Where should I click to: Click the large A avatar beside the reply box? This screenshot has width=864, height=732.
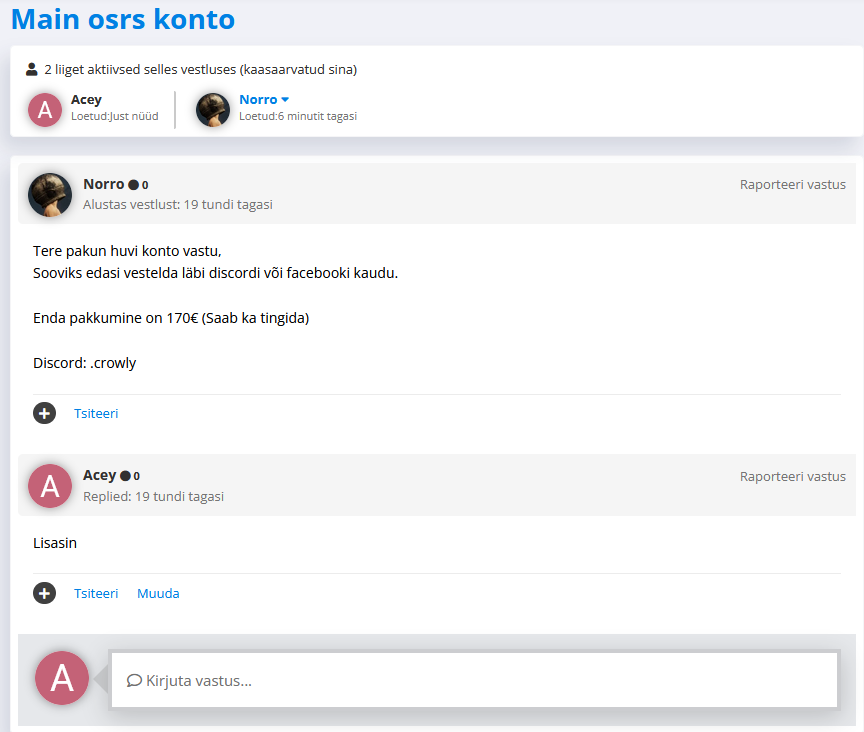point(62,678)
